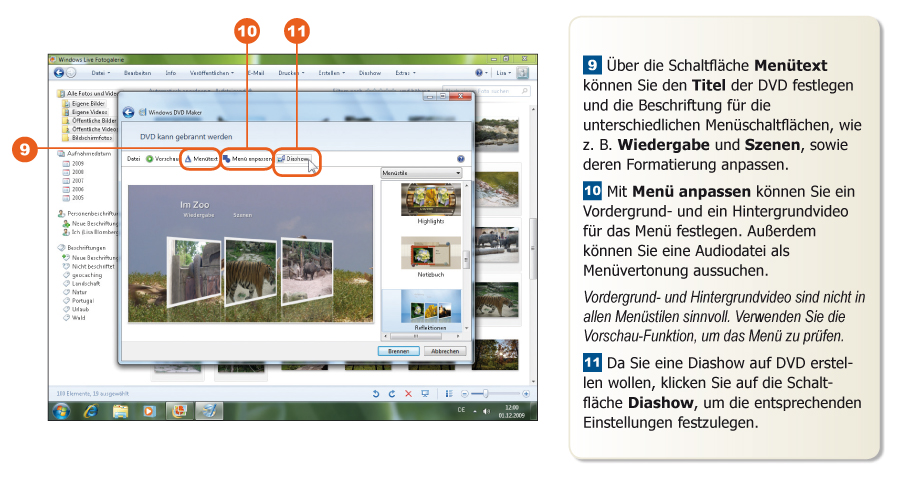Start the Vorschau preview
900x480 pixels.
pos(162,159)
